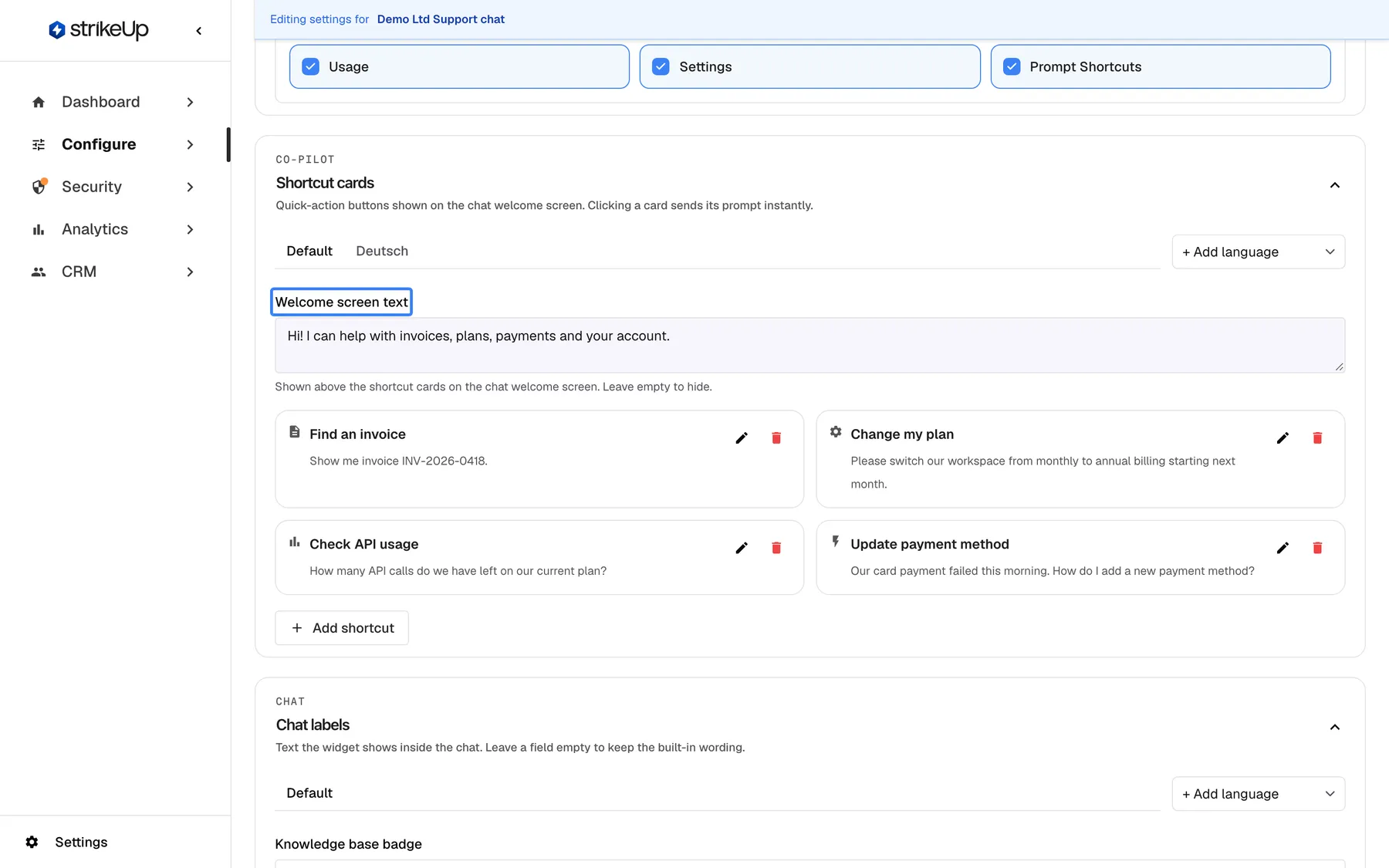The width and height of the screenshot is (1389, 868).
Task: Collapse the sidebar with the back chevron
Action: [199, 31]
